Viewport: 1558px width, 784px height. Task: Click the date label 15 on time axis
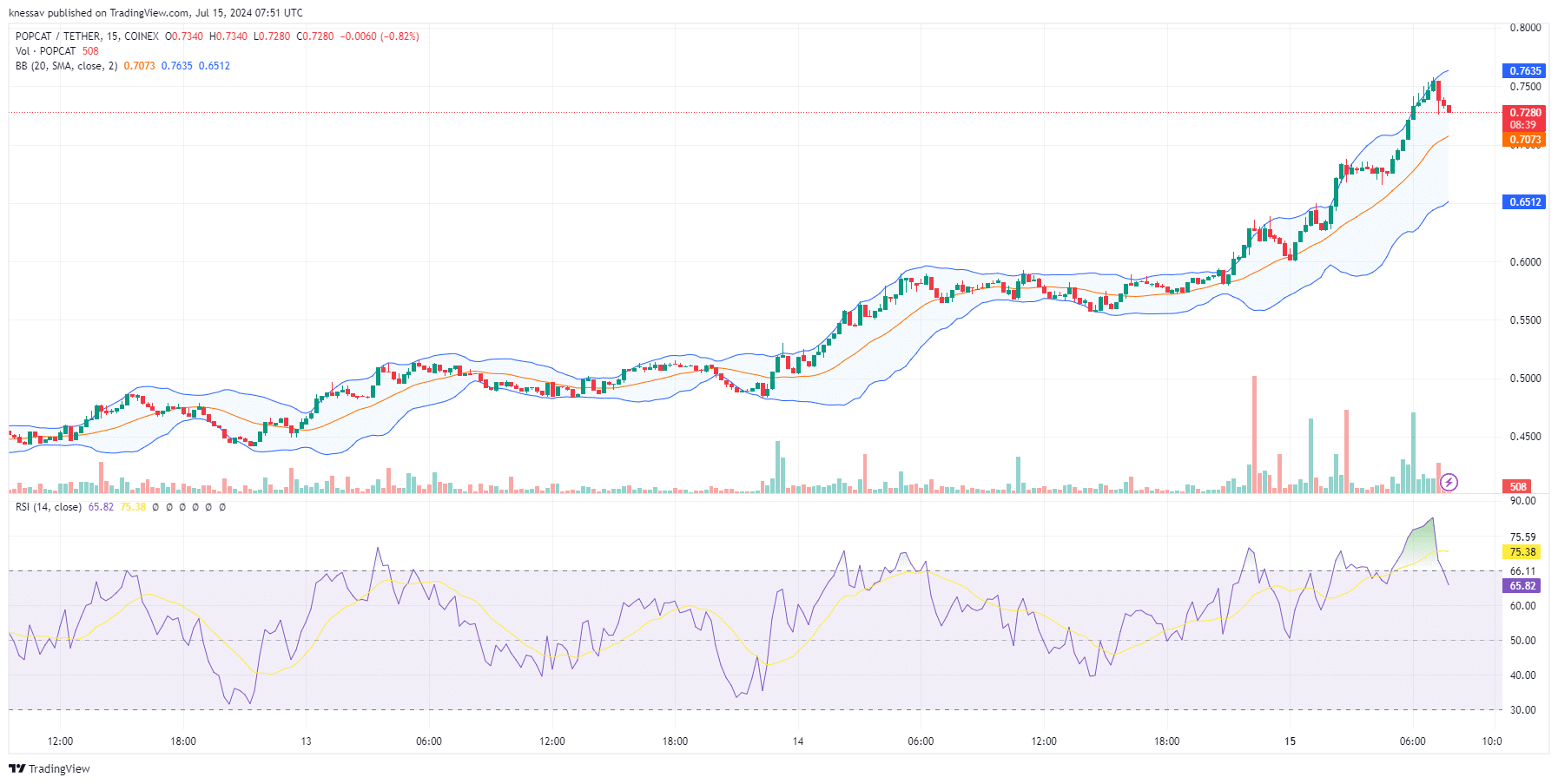tap(1290, 741)
